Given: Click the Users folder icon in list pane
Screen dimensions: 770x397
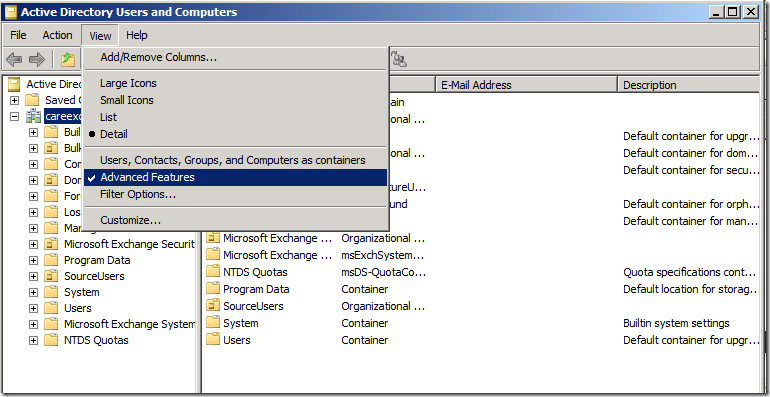Looking at the screenshot, I should (x=213, y=340).
